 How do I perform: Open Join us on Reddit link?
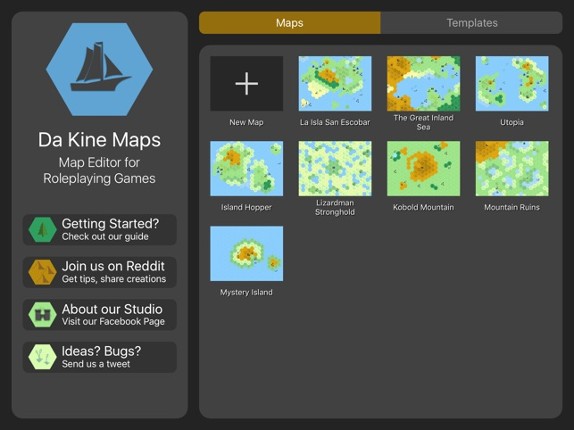(100, 272)
